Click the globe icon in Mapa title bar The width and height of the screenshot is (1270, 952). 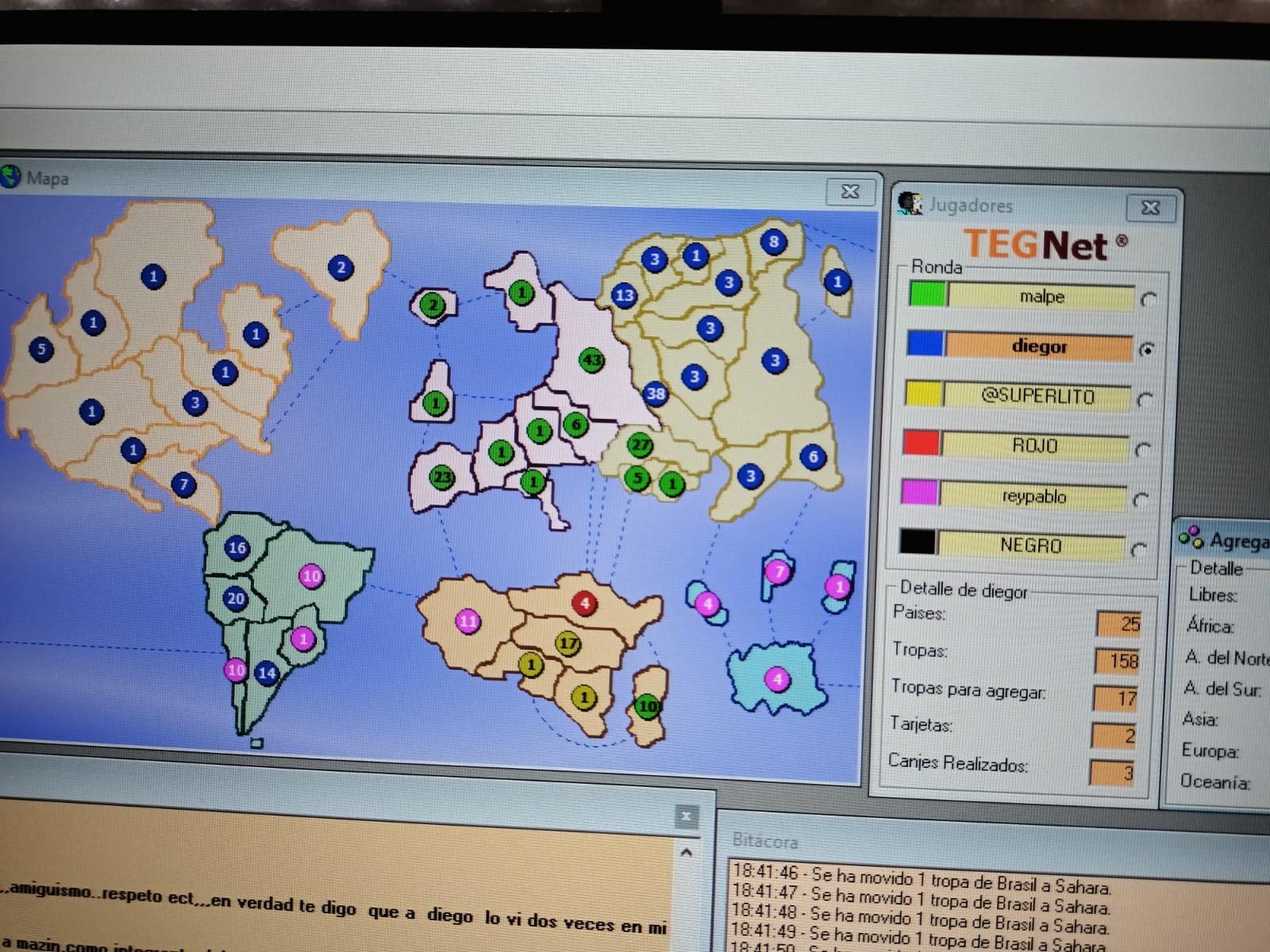tap(10, 176)
